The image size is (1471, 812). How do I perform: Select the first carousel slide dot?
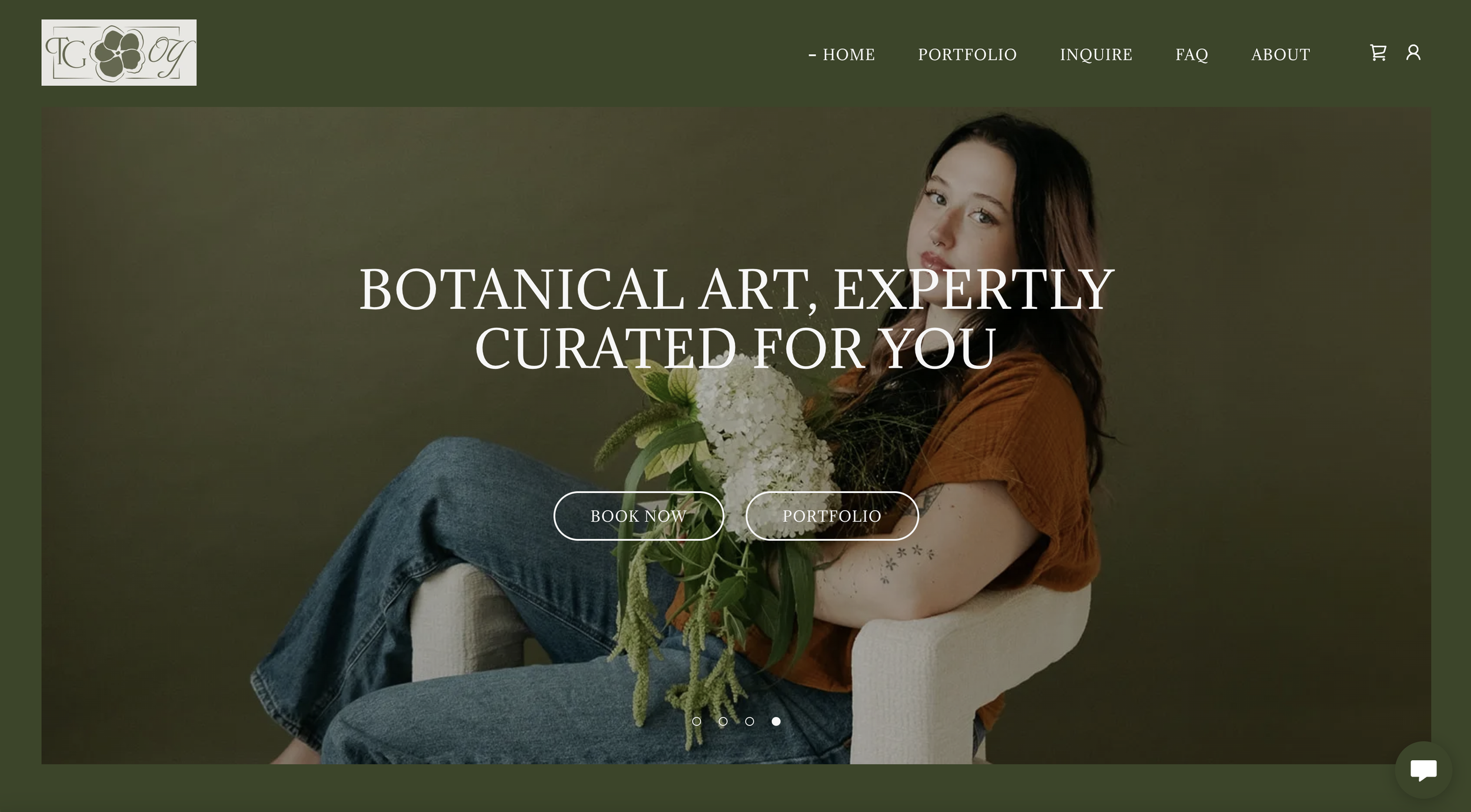697,721
